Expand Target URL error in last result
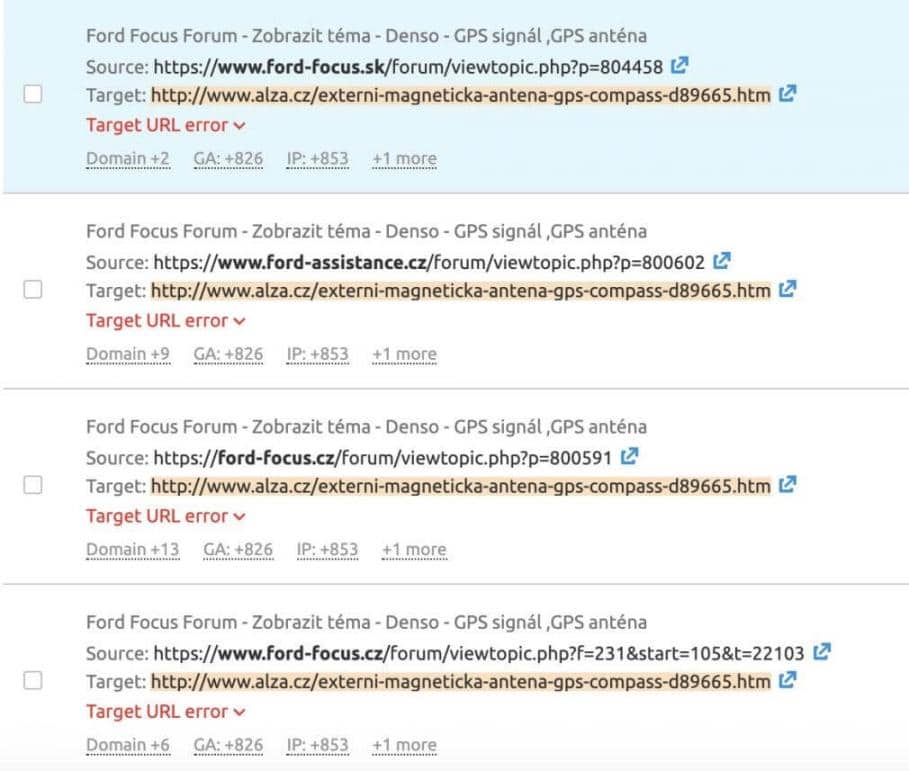This screenshot has width=909, height=771. pos(166,712)
